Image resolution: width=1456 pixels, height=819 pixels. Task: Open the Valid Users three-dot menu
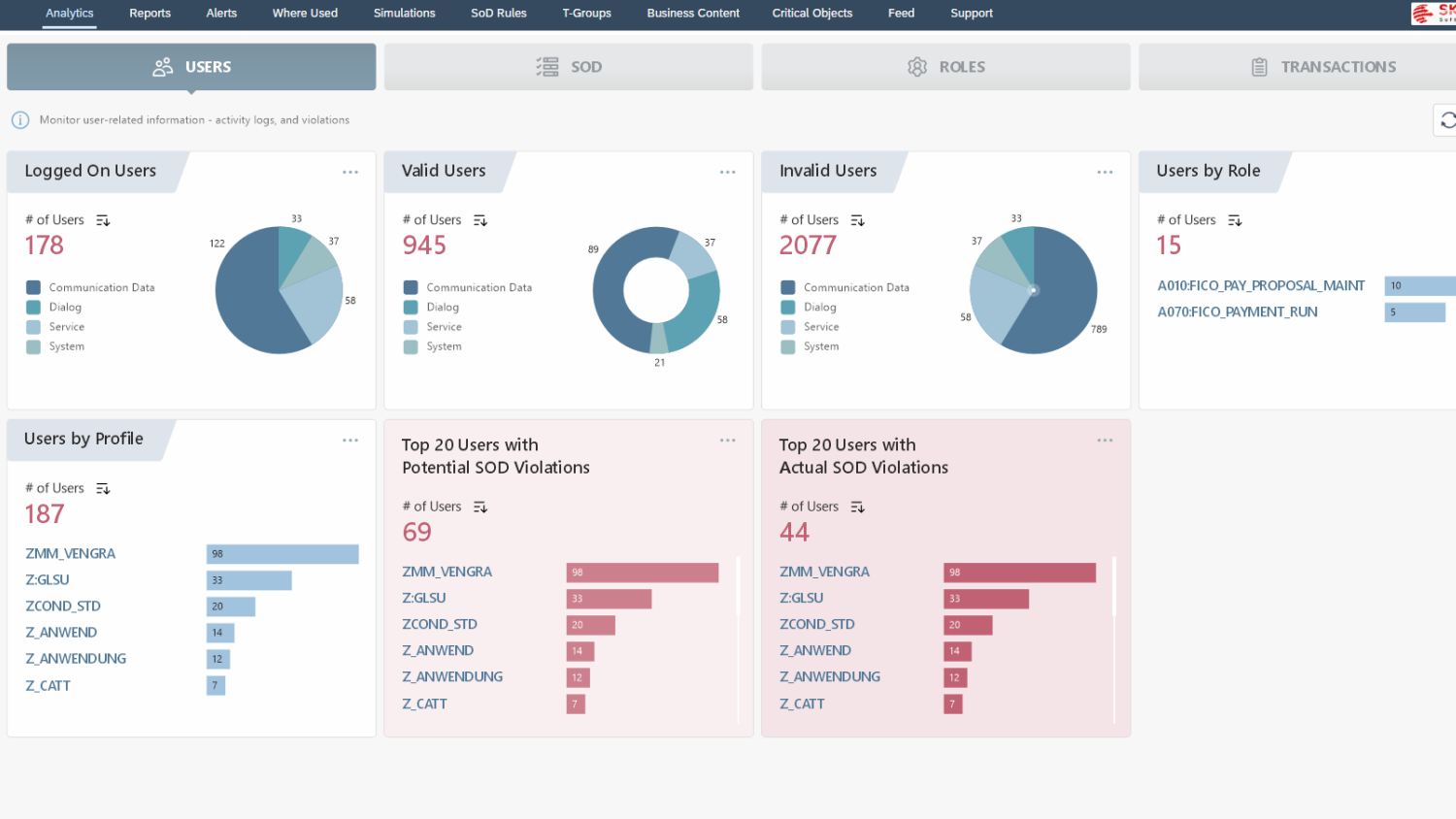pos(727,173)
